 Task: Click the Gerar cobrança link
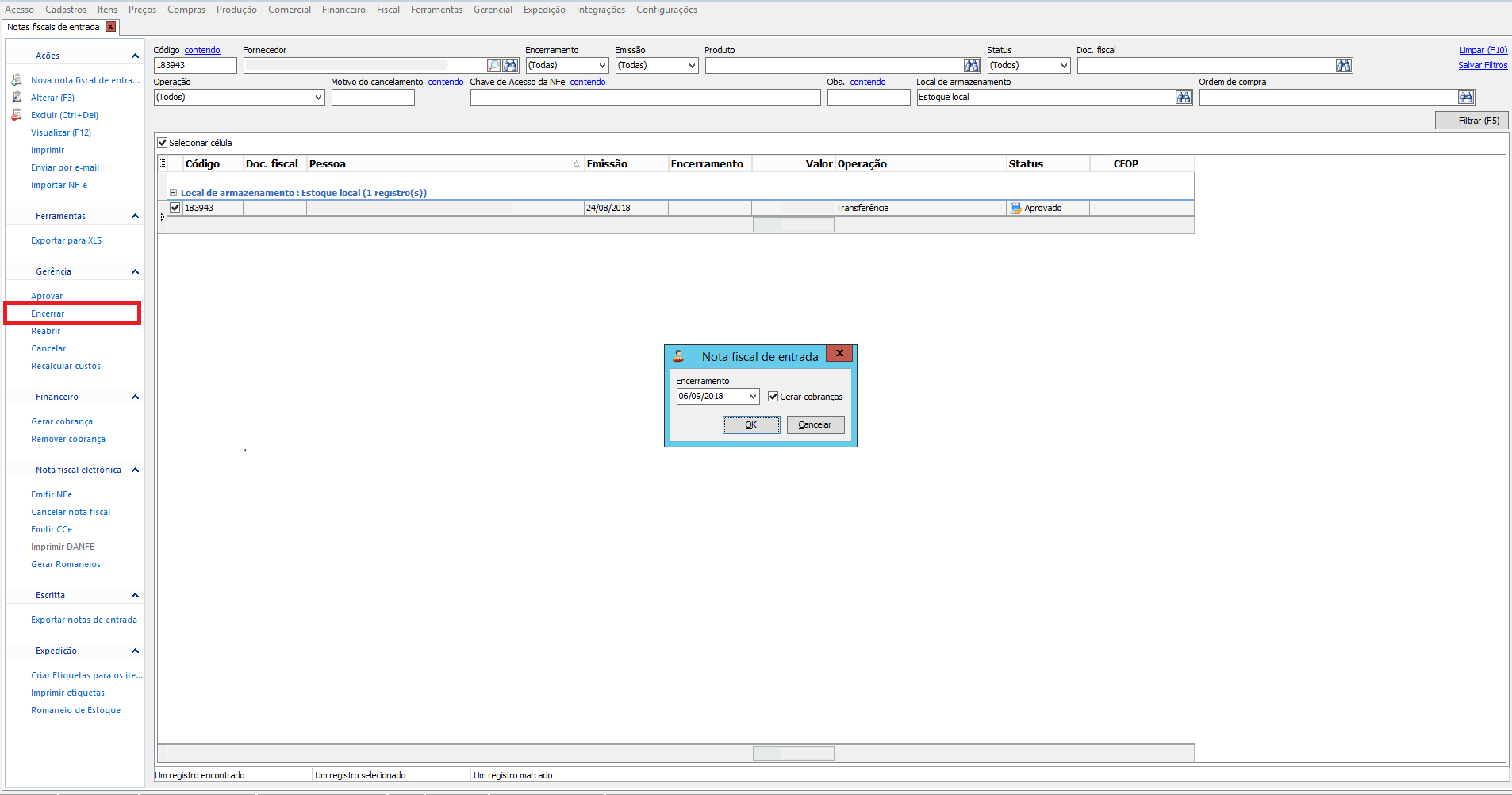[62, 421]
